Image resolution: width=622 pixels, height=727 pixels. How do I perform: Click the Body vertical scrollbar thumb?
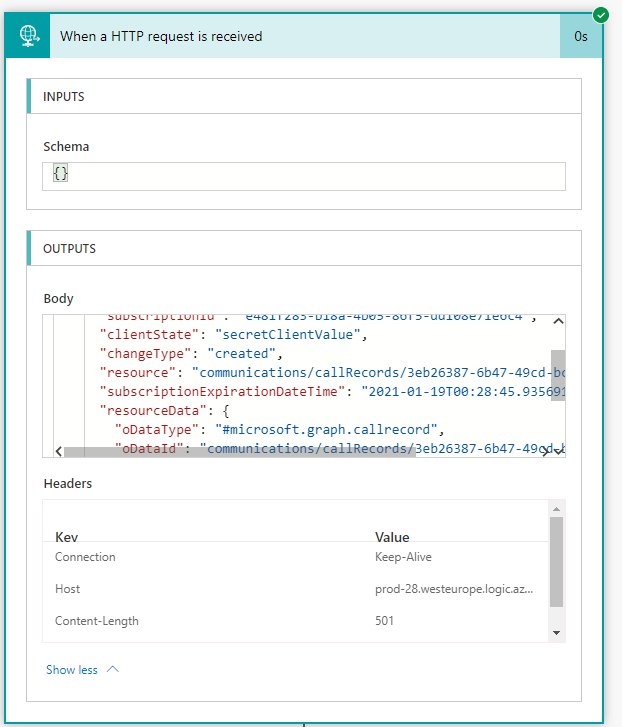pos(558,374)
